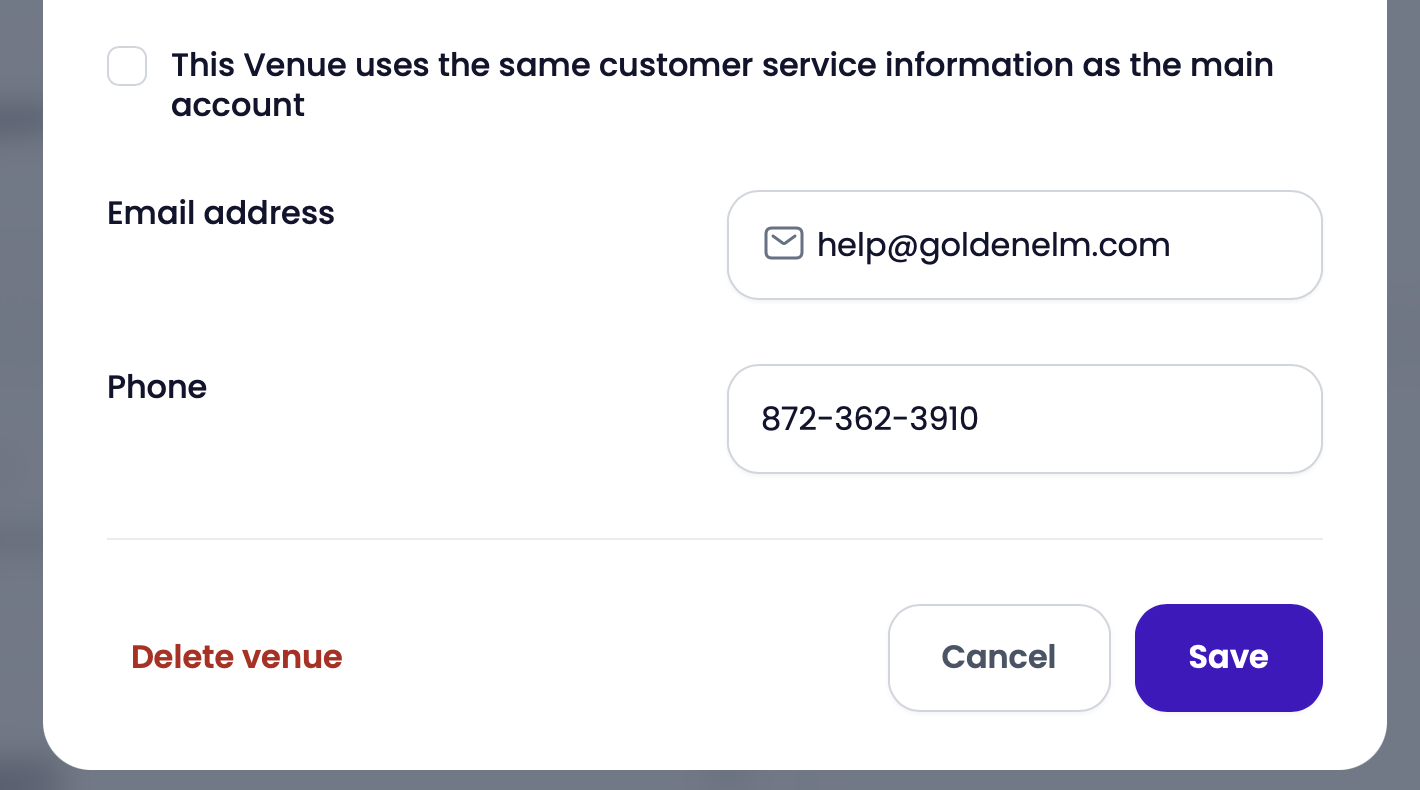Click the divider line above the buttons
Screen dimensions: 1420x790
[x=715, y=539]
